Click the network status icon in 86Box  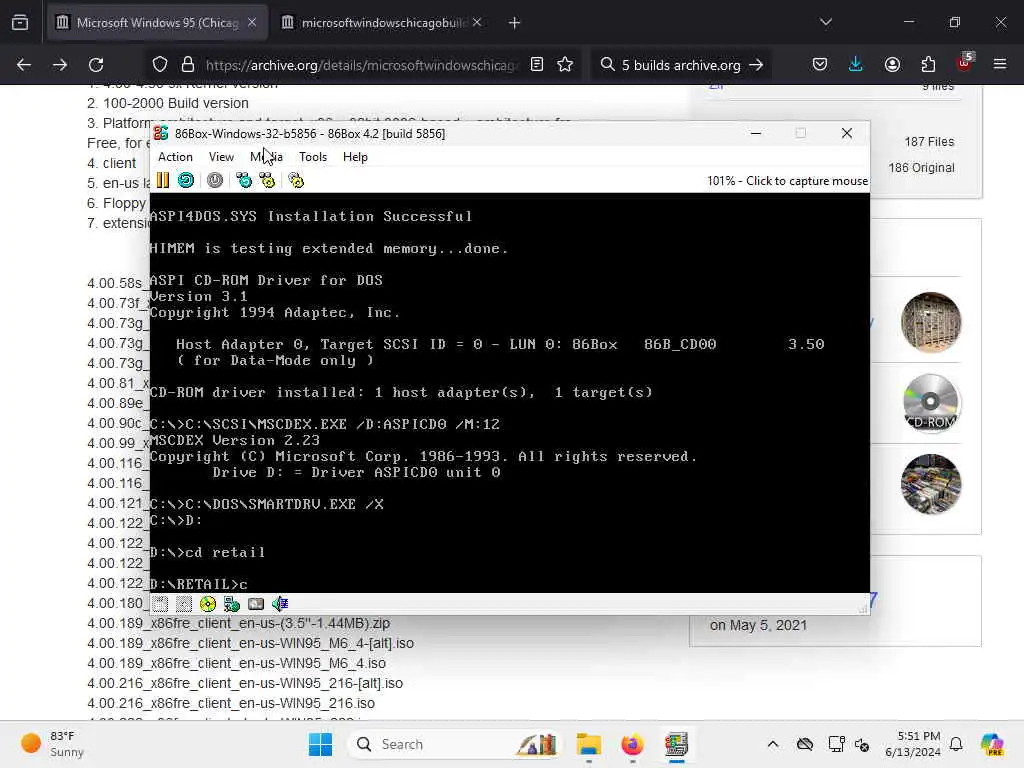tap(232, 604)
